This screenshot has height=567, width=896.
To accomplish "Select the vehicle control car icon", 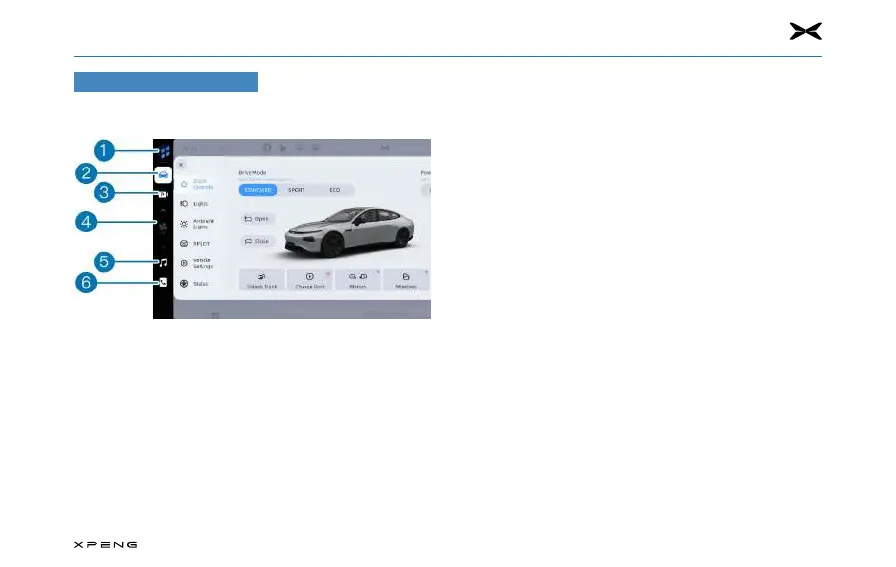I will click(163, 175).
